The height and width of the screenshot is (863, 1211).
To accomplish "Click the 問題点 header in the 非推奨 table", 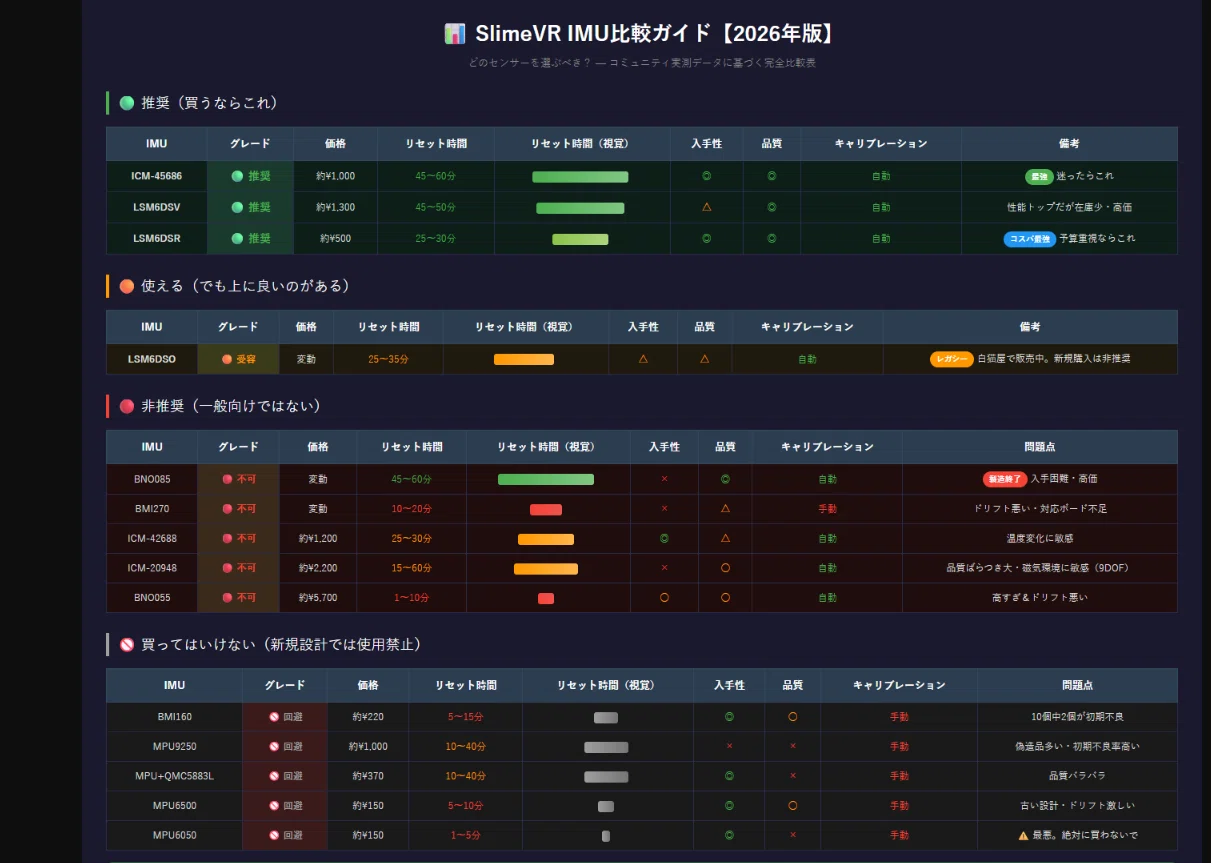I will [x=1040, y=447].
